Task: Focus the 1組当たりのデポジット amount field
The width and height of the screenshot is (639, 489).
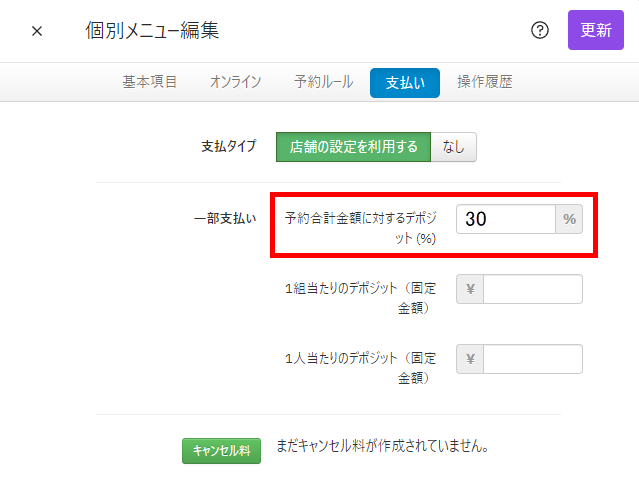Action: pos(533,289)
